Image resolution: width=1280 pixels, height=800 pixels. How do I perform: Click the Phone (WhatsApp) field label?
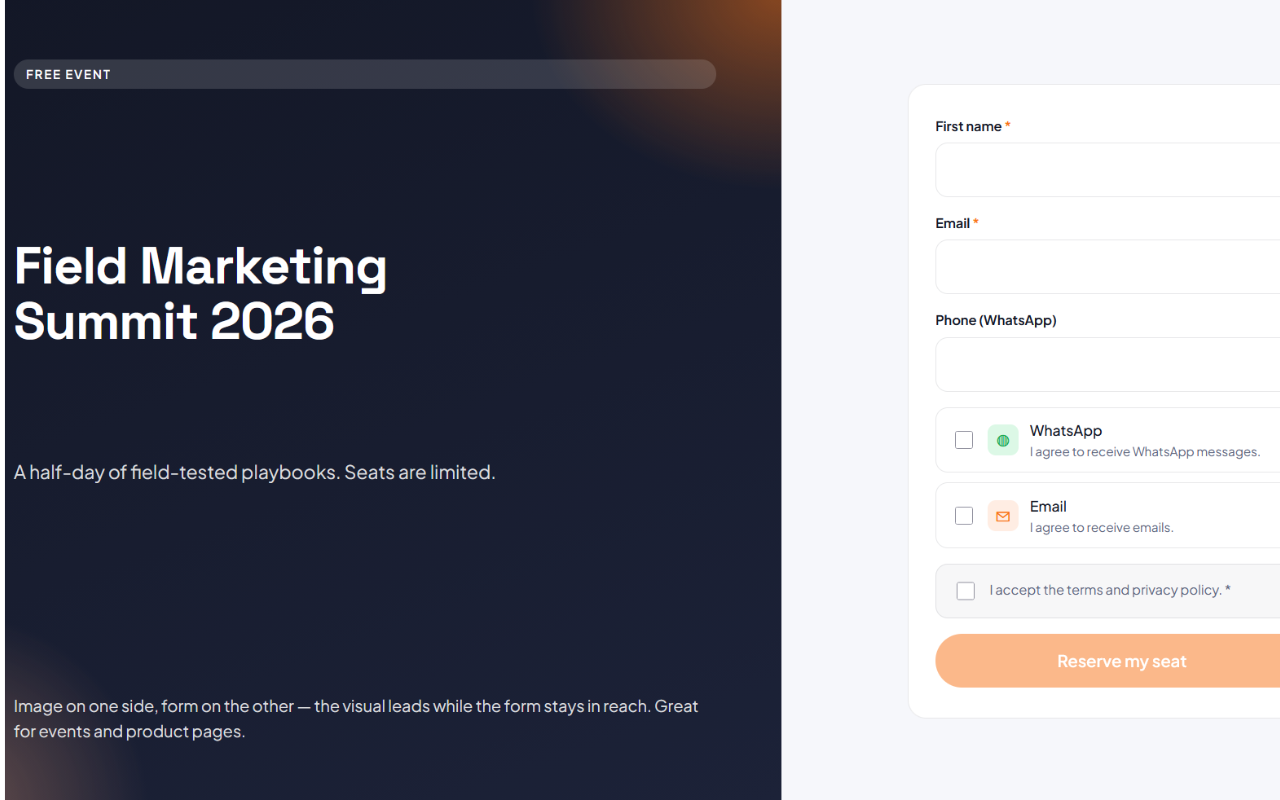[996, 320]
